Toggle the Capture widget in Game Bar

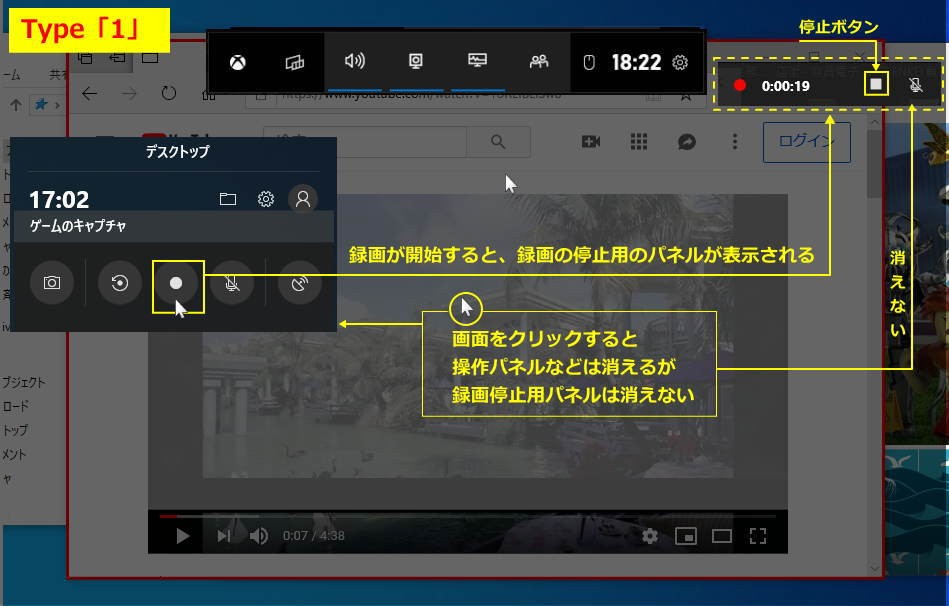pyautogui.click(x=416, y=61)
